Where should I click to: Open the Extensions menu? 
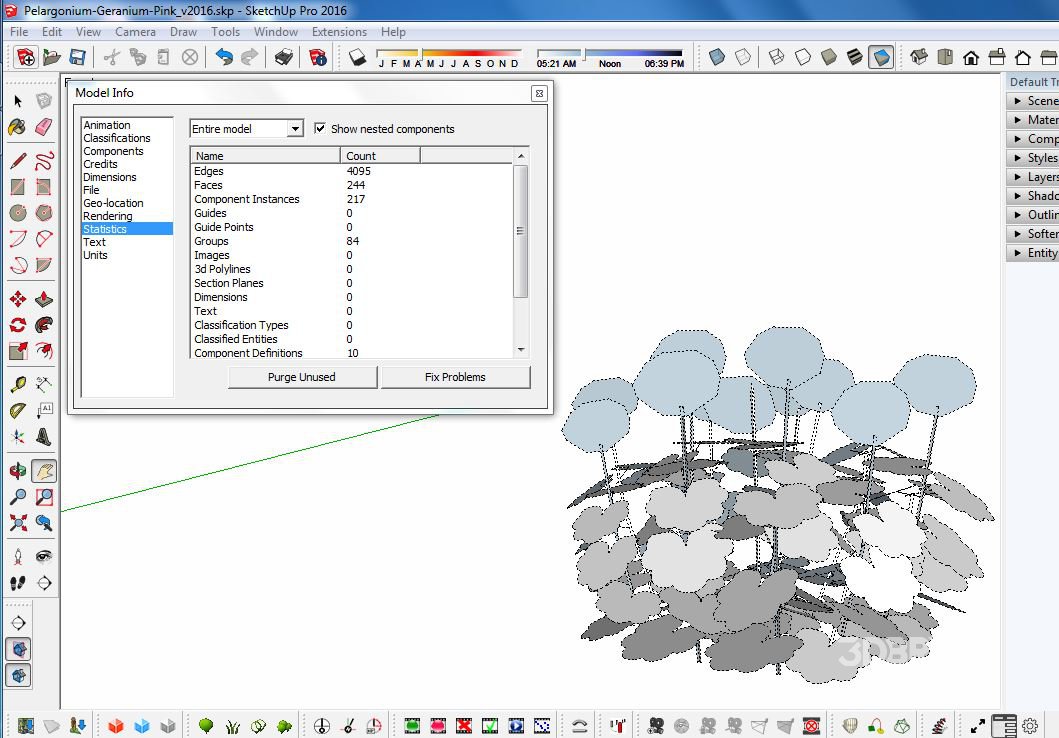[x=339, y=32]
